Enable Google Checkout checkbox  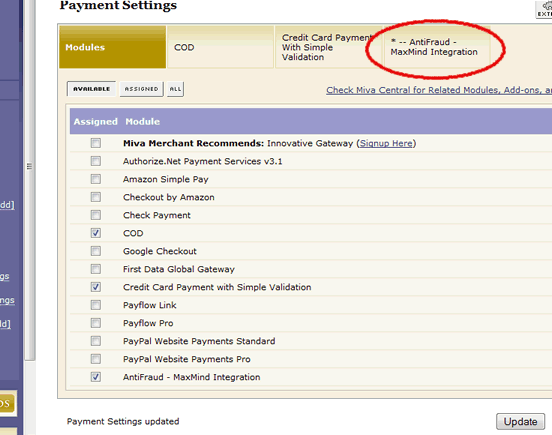95,251
